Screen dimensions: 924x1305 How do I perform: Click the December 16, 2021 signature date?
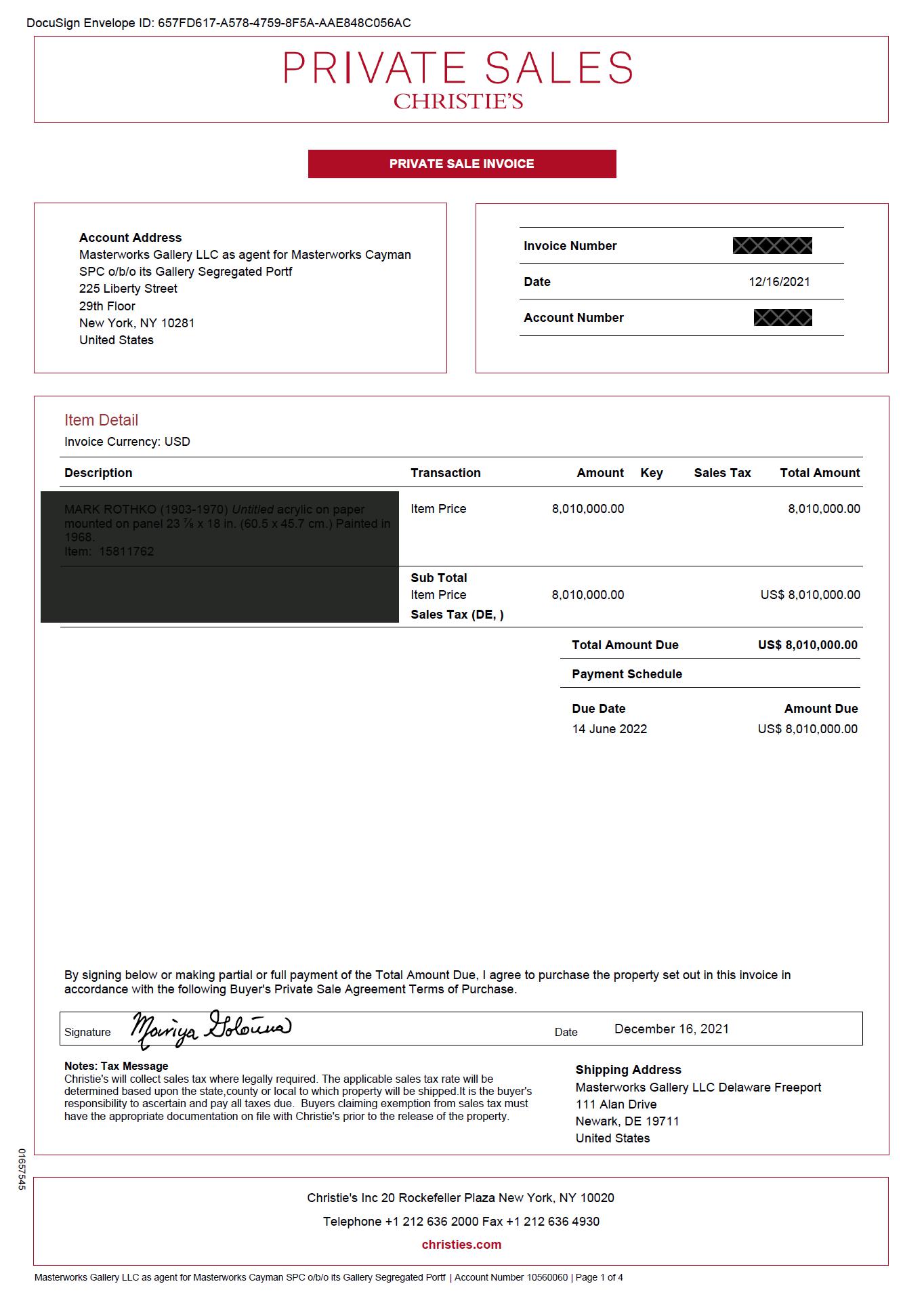[x=671, y=1029]
